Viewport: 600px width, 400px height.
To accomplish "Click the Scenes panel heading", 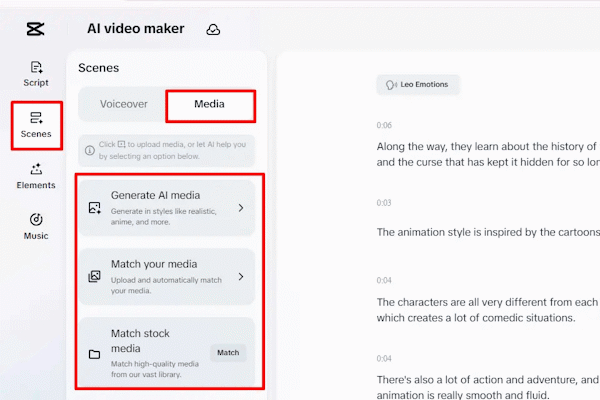I will pos(98,68).
